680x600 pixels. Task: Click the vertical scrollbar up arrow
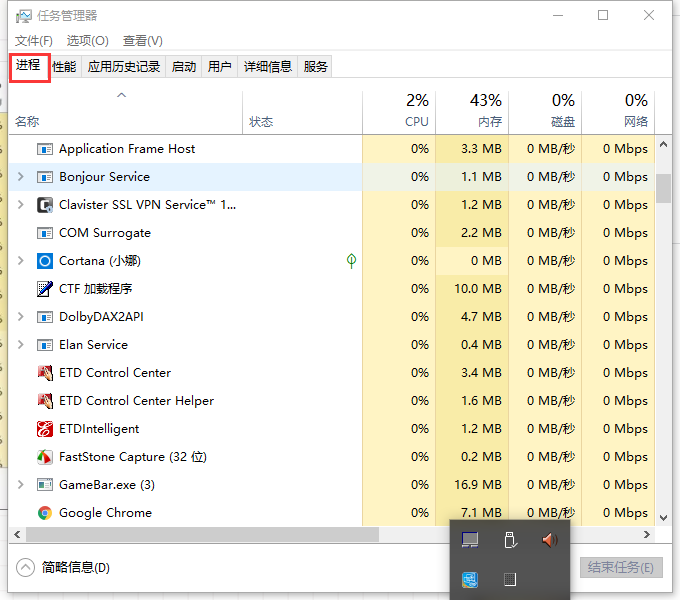pyautogui.click(x=663, y=144)
